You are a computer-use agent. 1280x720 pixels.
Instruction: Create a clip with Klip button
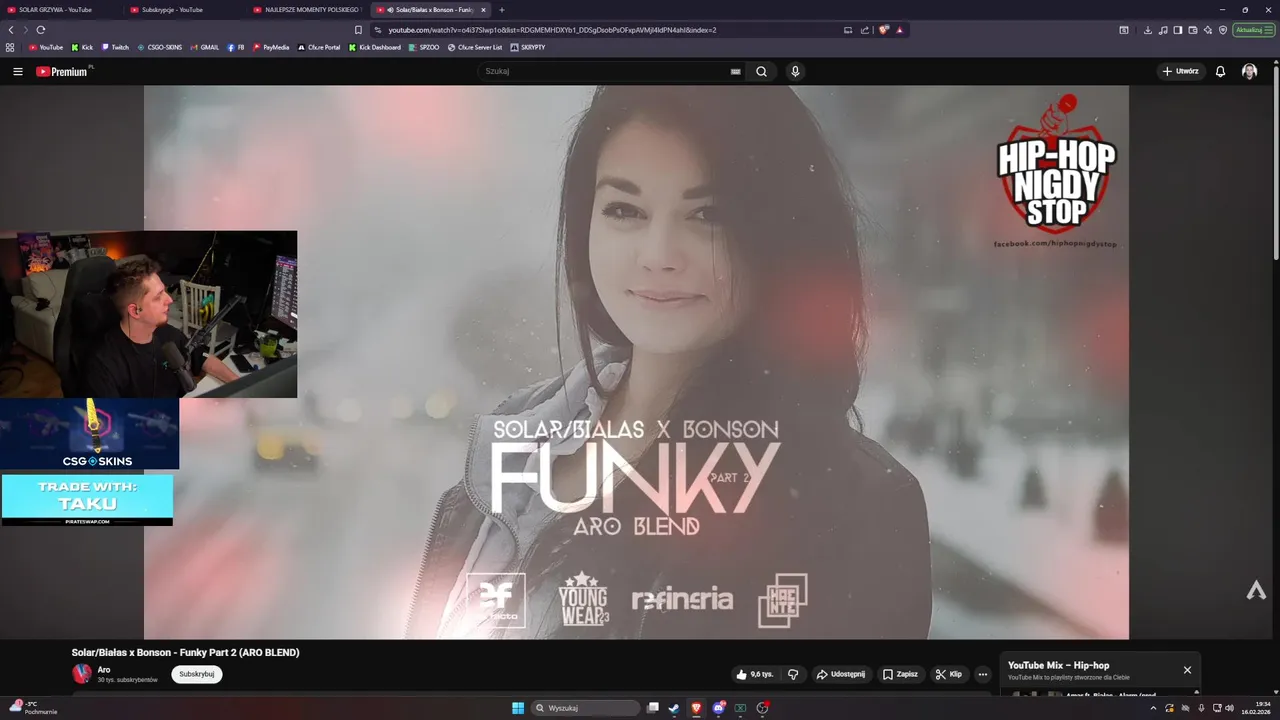coord(948,674)
